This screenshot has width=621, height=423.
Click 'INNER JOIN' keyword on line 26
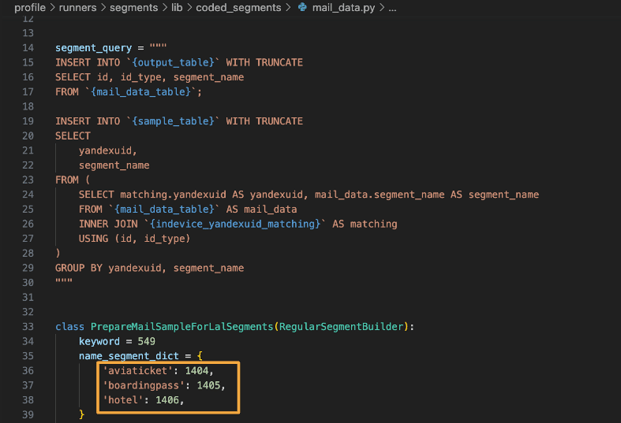pyautogui.click(x=108, y=224)
